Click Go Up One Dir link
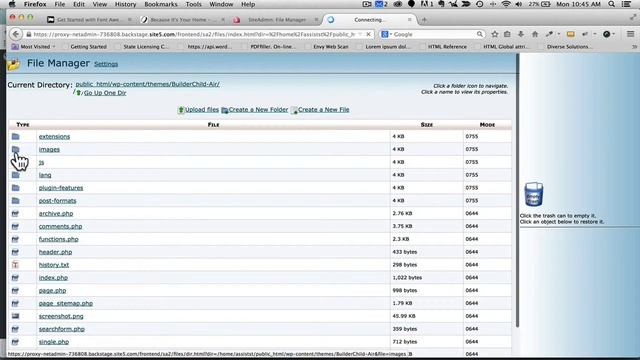640x360 pixels. (x=105, y=93)
